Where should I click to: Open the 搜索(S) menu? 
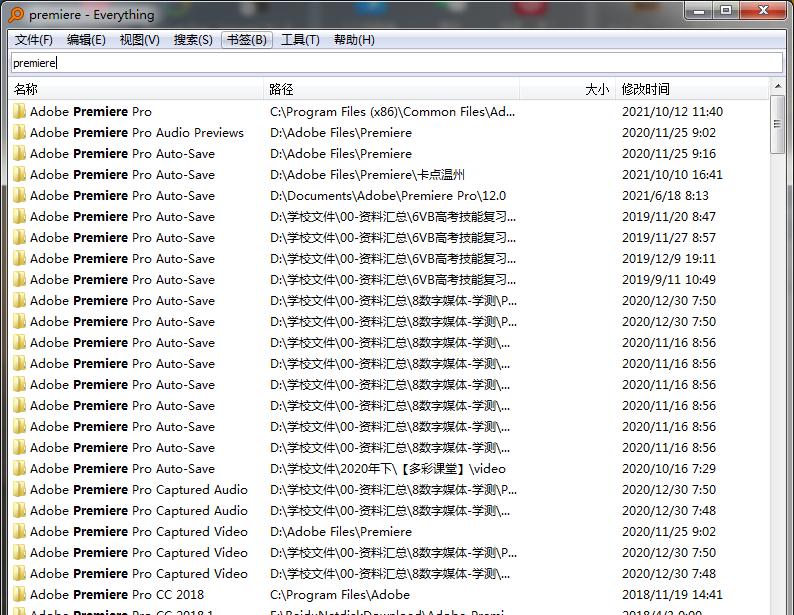coord(193,40)
